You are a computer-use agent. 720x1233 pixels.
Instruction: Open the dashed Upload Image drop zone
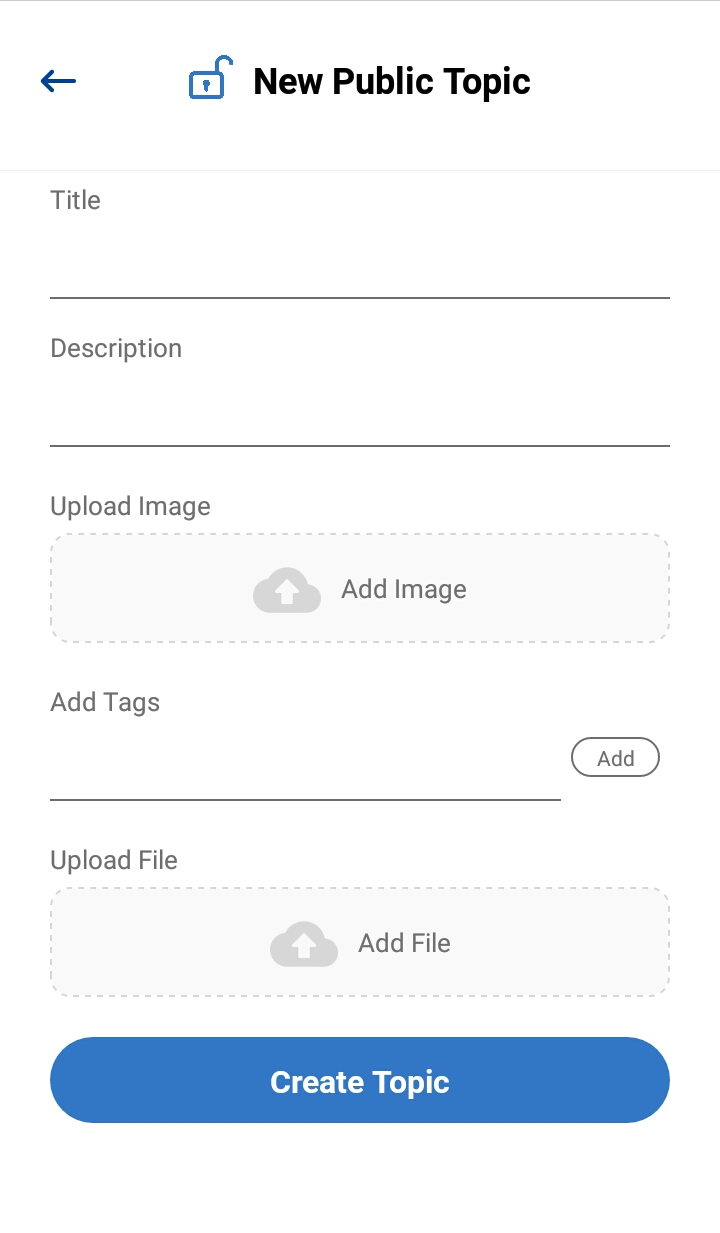tap(360, 588)
